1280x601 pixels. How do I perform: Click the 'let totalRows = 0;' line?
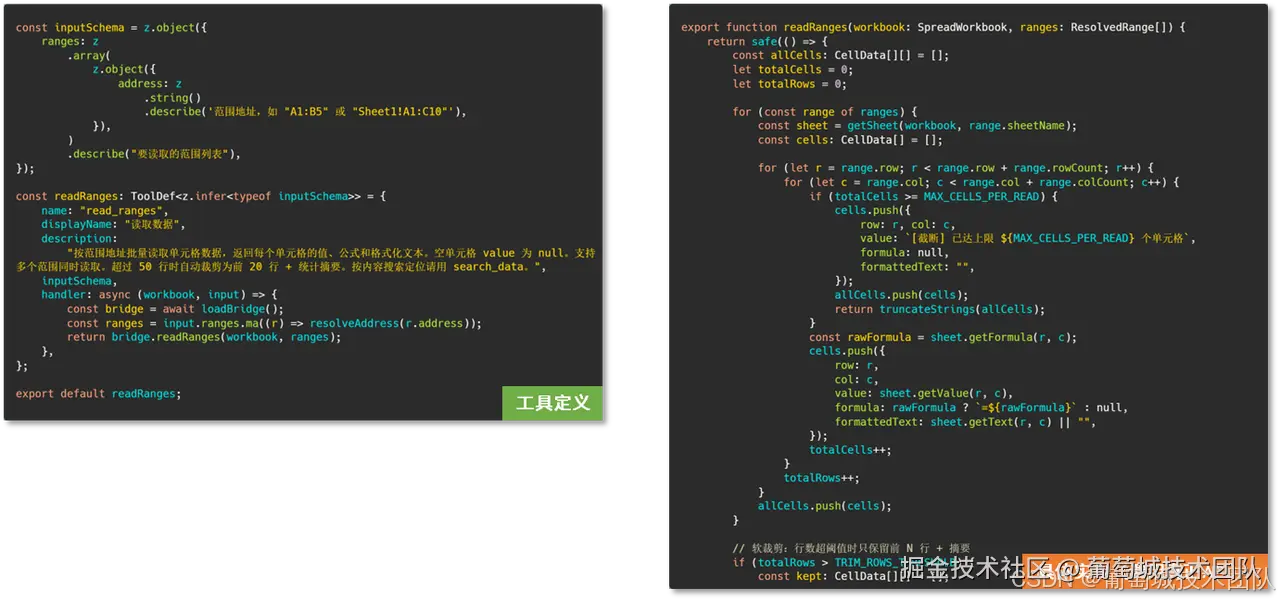coord(789,83)
